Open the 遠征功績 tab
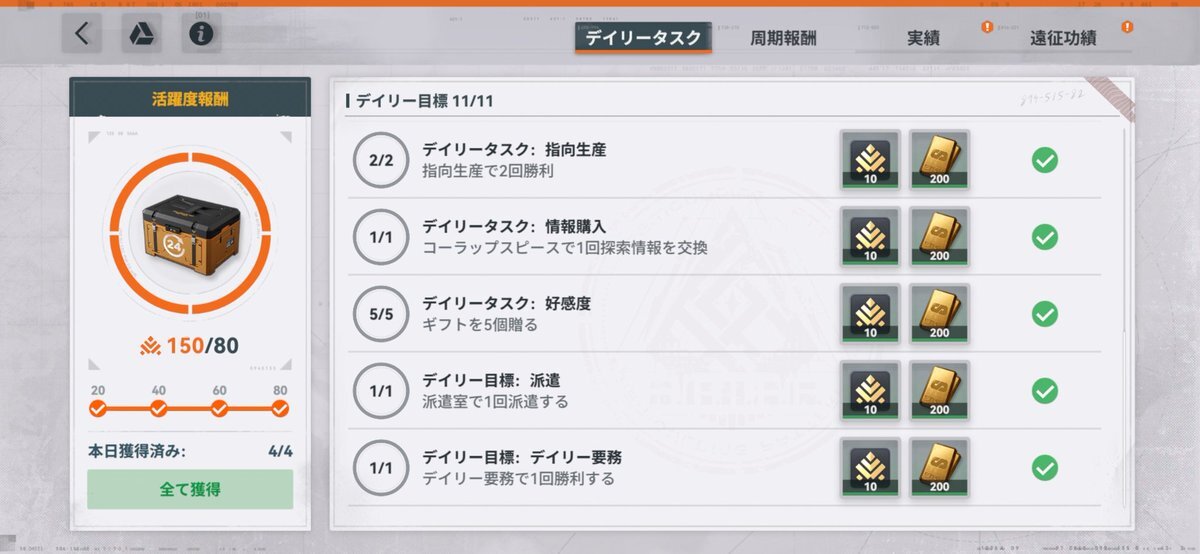 click(1063, 39)
